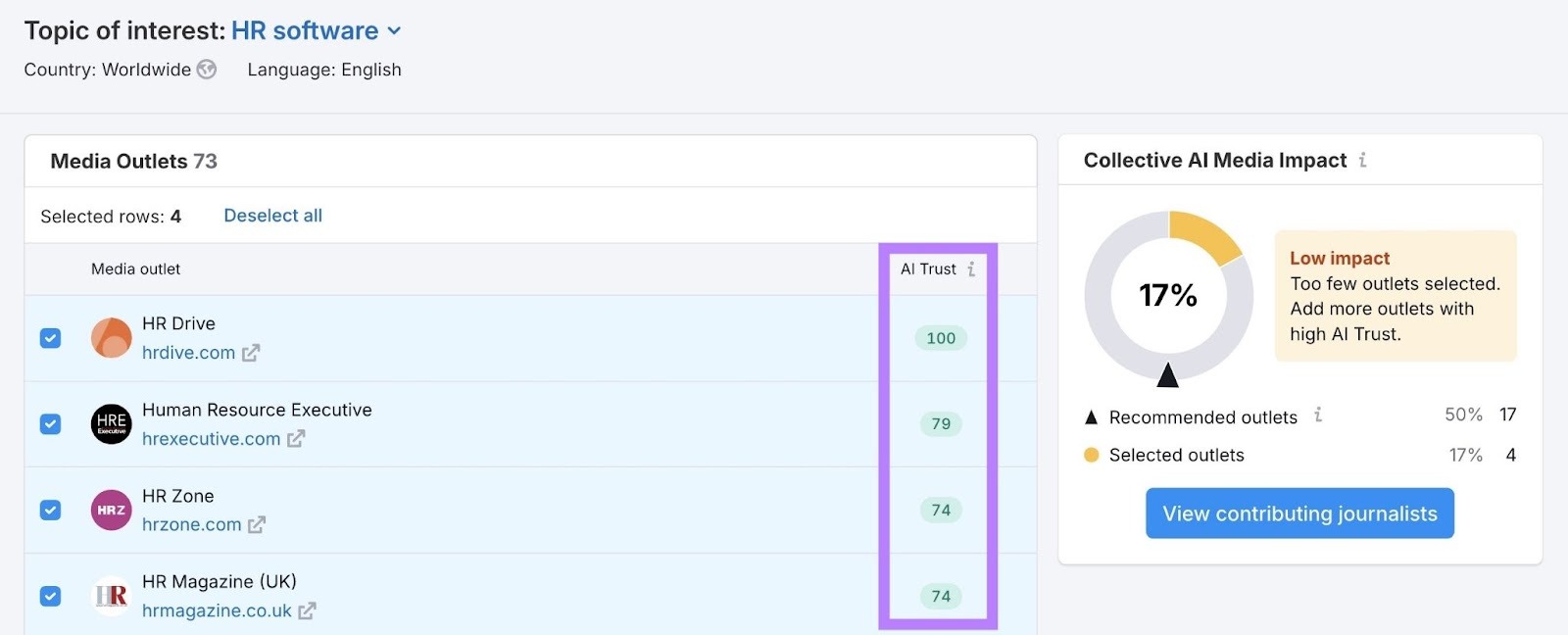
Task: Click the Collective AI Media Impact info icon
Action: (x=1363, y=160)
